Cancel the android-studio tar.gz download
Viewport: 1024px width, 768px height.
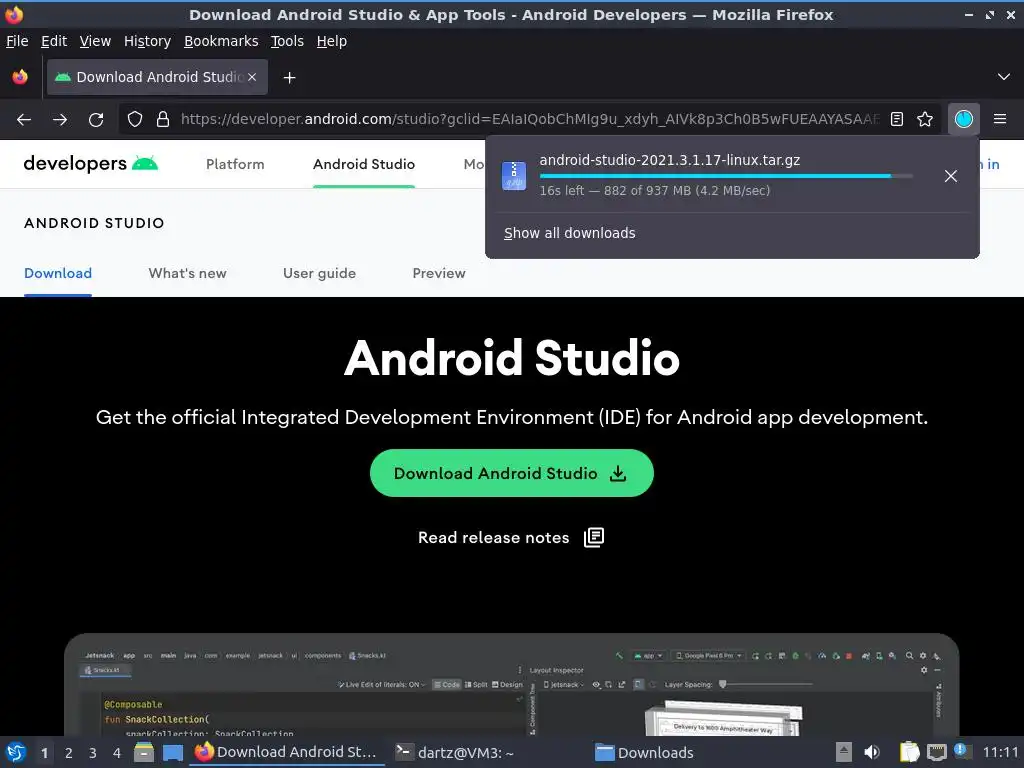(x=950, y=176)
